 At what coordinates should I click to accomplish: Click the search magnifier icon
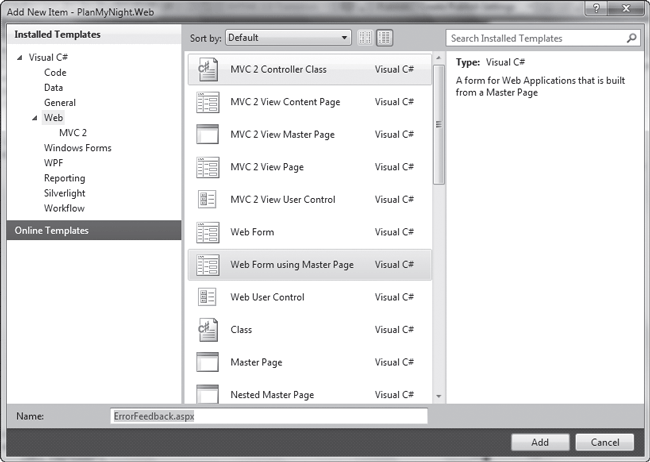[631, 38]
